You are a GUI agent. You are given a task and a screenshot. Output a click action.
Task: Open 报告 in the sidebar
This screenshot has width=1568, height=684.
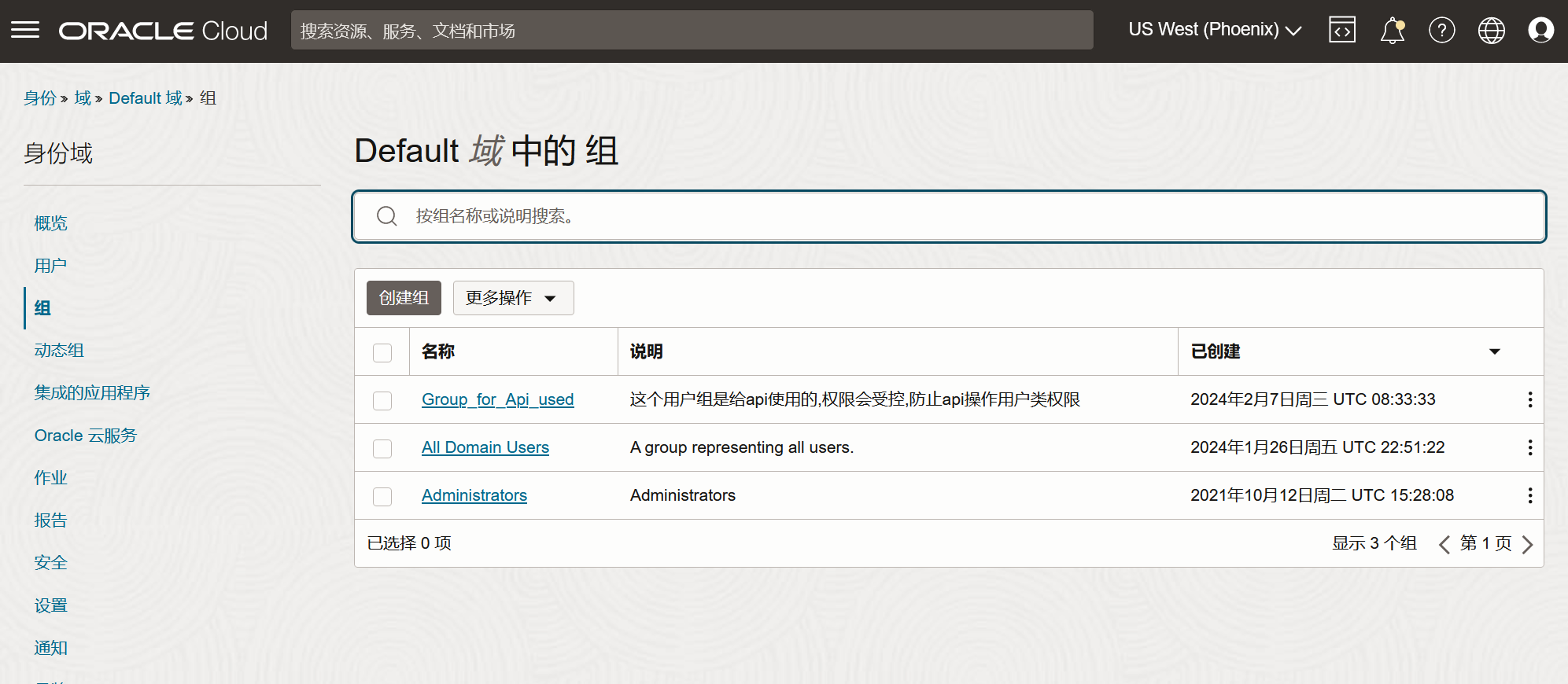(x=51, y=520)
